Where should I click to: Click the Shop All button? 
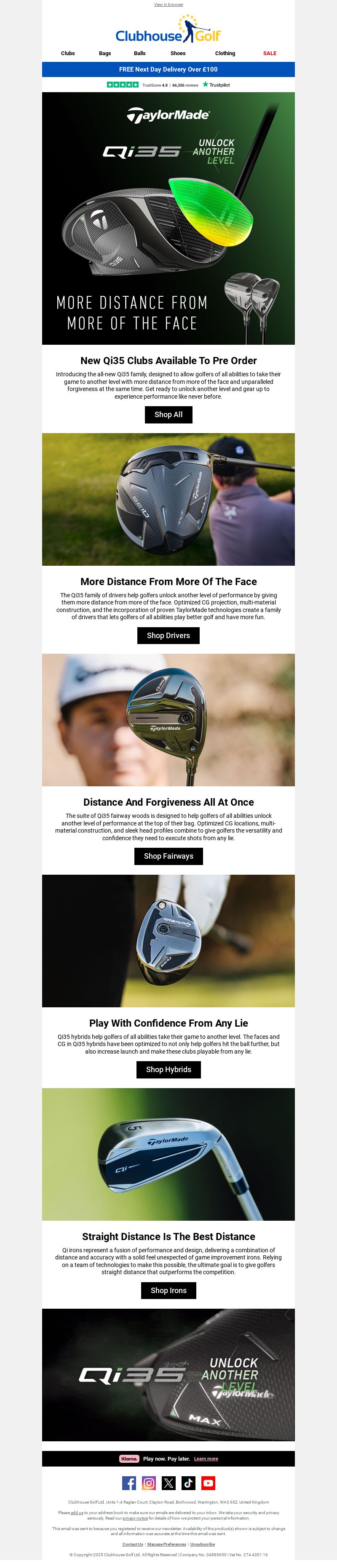(169, 415)
